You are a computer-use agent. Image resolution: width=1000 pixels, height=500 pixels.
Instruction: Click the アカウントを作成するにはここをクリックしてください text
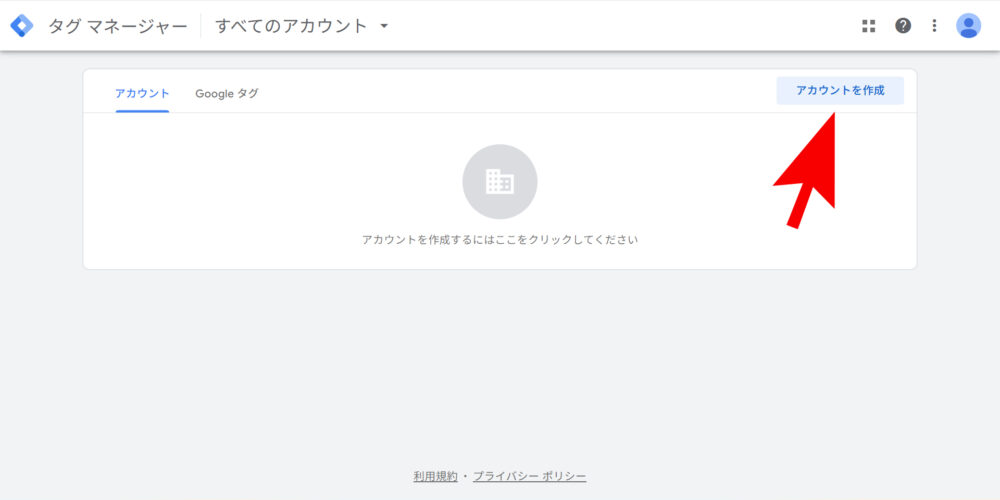click(499, 240)
